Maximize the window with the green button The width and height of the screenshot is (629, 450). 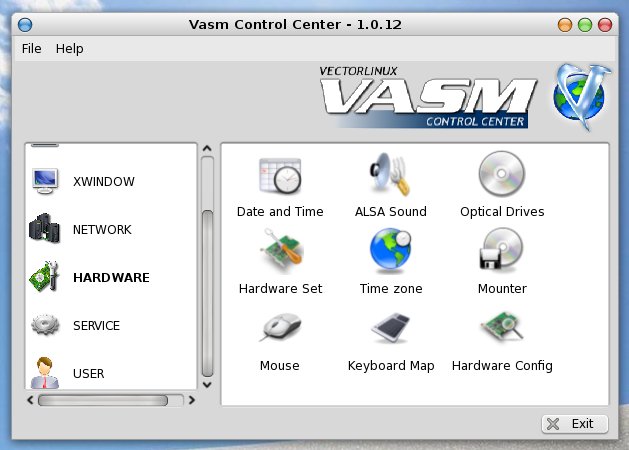[x=585, y=25]
